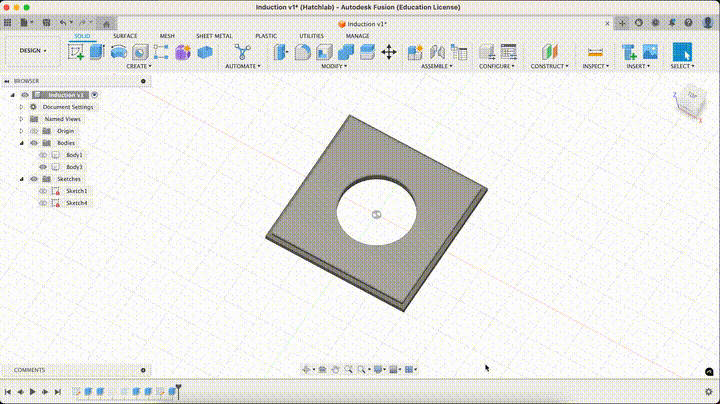720x404 pixels.
Task: Click the Look At navigation icon
Action: click(322, 369)
